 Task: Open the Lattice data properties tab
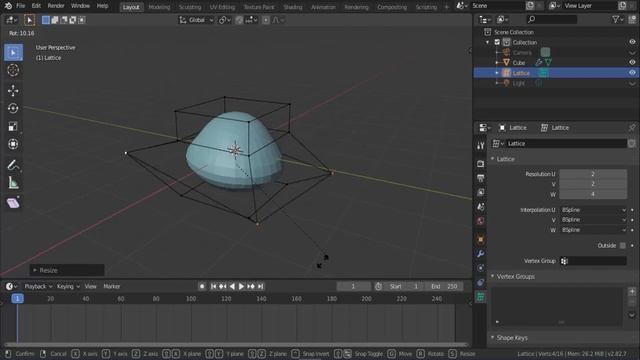[480, 297]
